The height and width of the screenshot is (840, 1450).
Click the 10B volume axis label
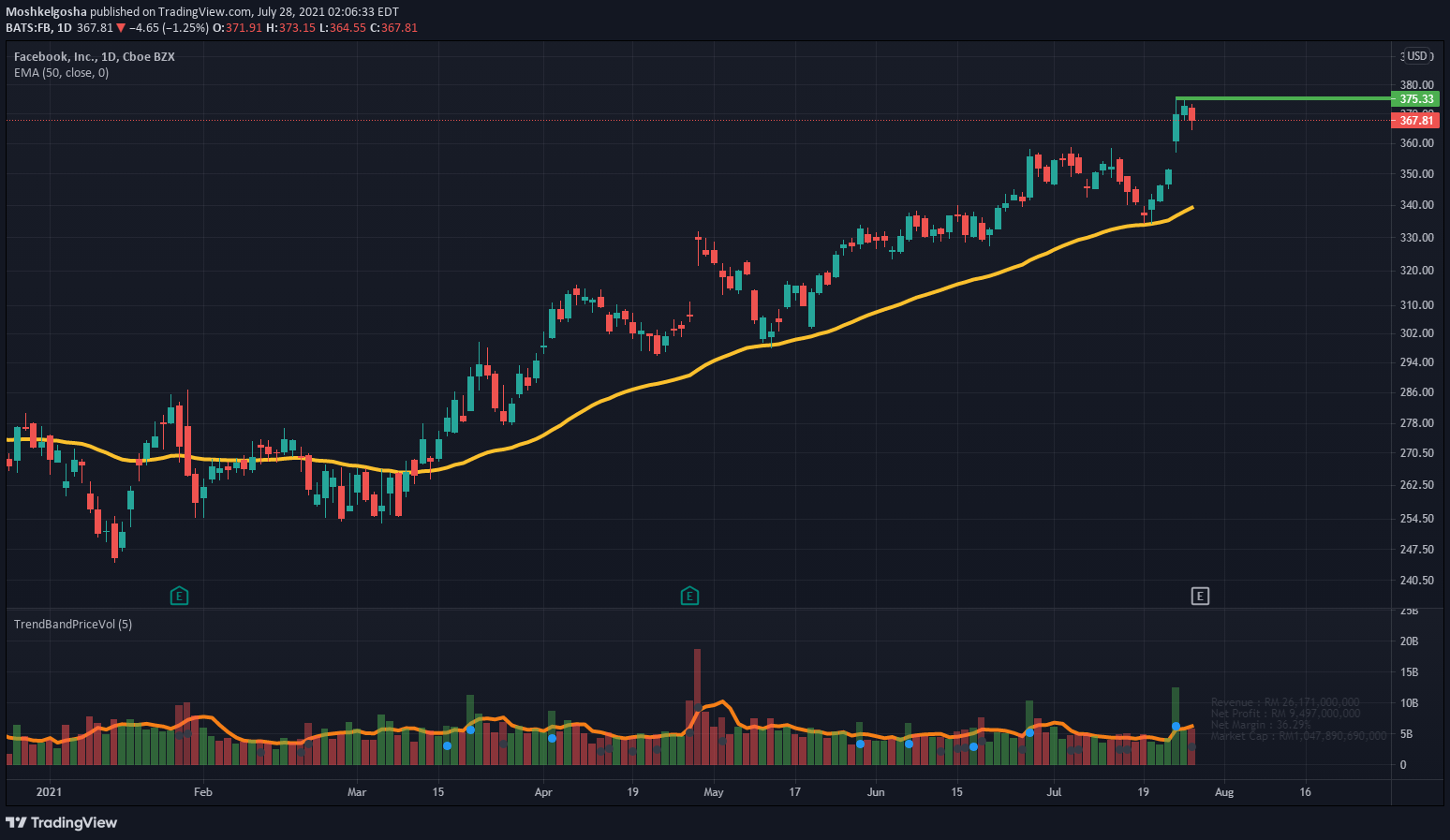pos(1409,703)
